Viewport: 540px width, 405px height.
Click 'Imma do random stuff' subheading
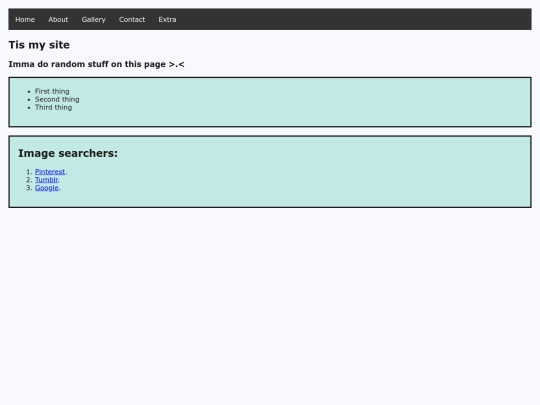click(x=96, y=64)
